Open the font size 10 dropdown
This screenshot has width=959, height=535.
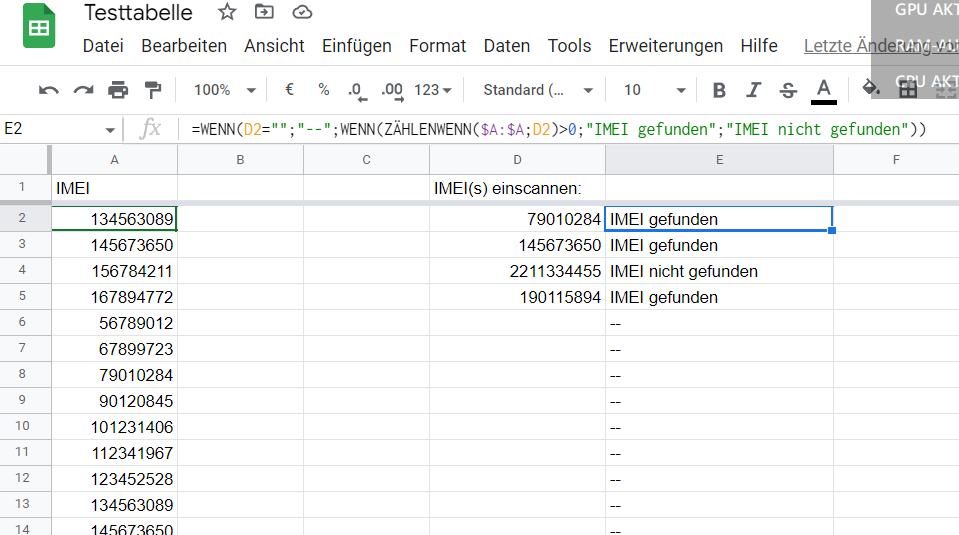(x=654, y=90)
